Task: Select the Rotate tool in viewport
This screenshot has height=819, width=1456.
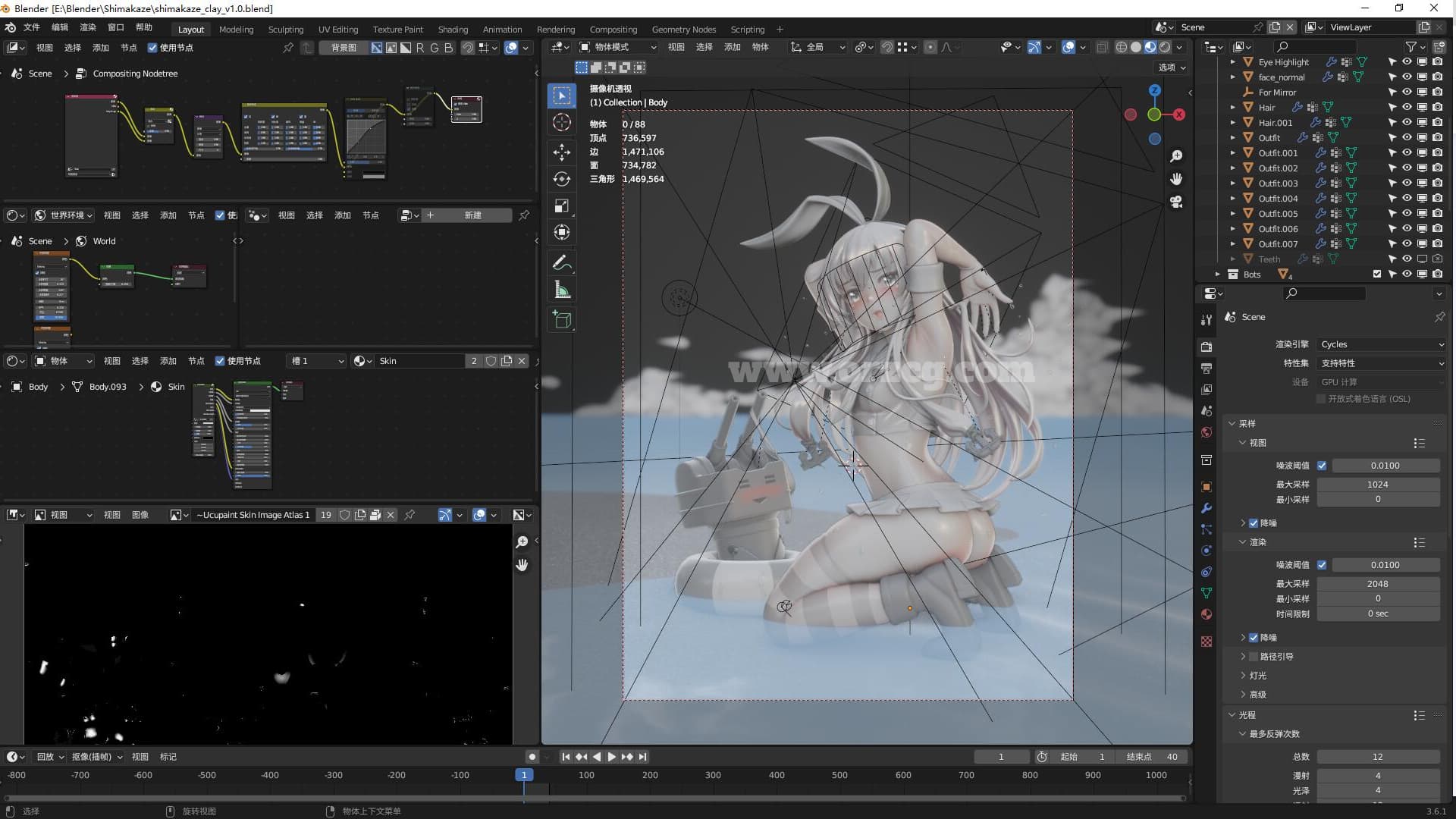Action: pyautogui.click(x=562, y=179)
